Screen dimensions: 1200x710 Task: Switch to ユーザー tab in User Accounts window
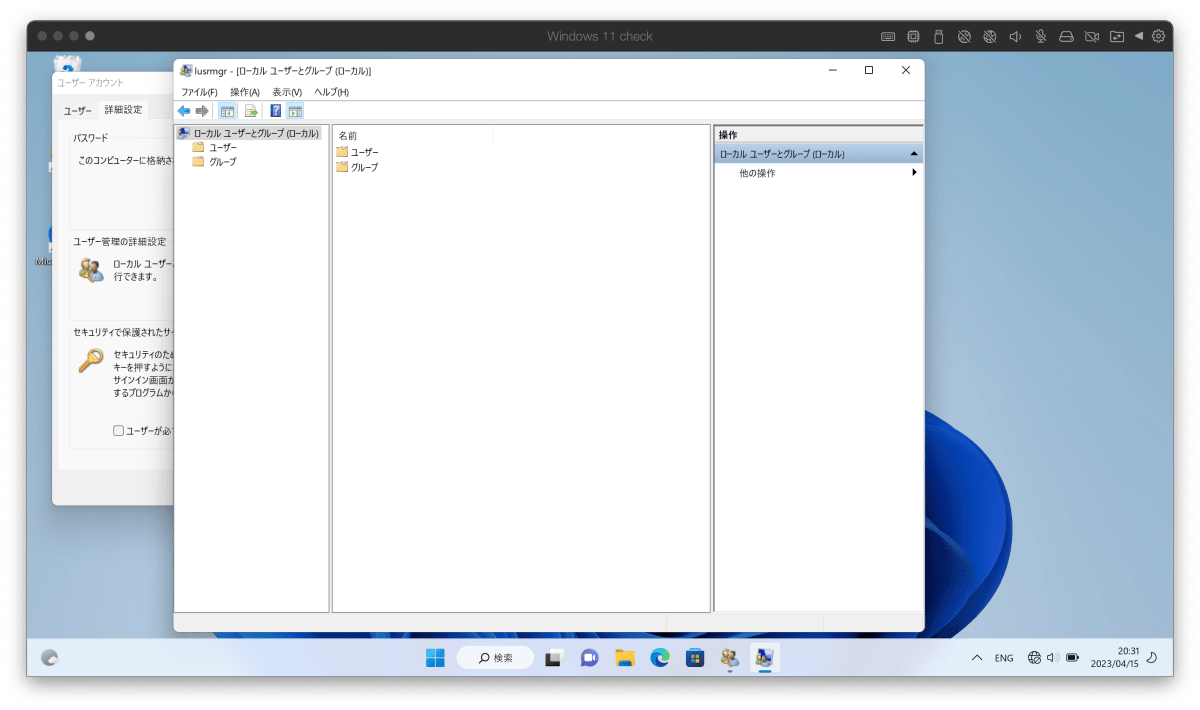click(x=78, y=111)
